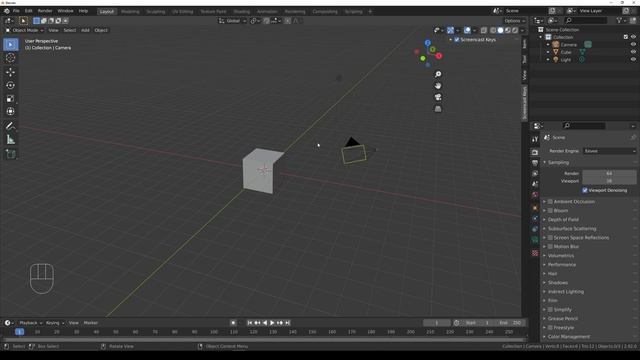Image resolution: width=640 pixels, height=360 pixels.
Task: Switch to the Modeling workspace tab
Action: 130,11
